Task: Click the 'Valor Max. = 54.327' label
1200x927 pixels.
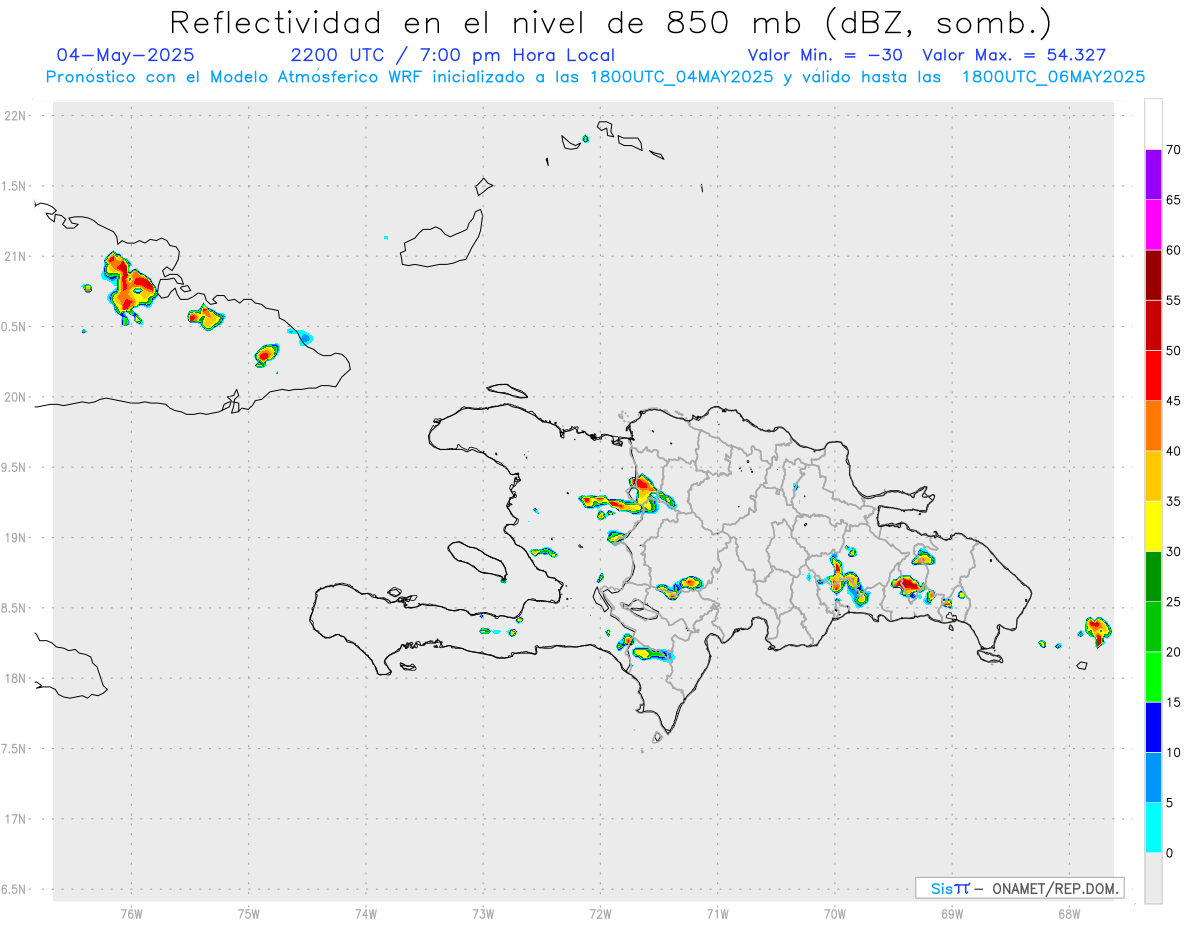Action: 1014,55
